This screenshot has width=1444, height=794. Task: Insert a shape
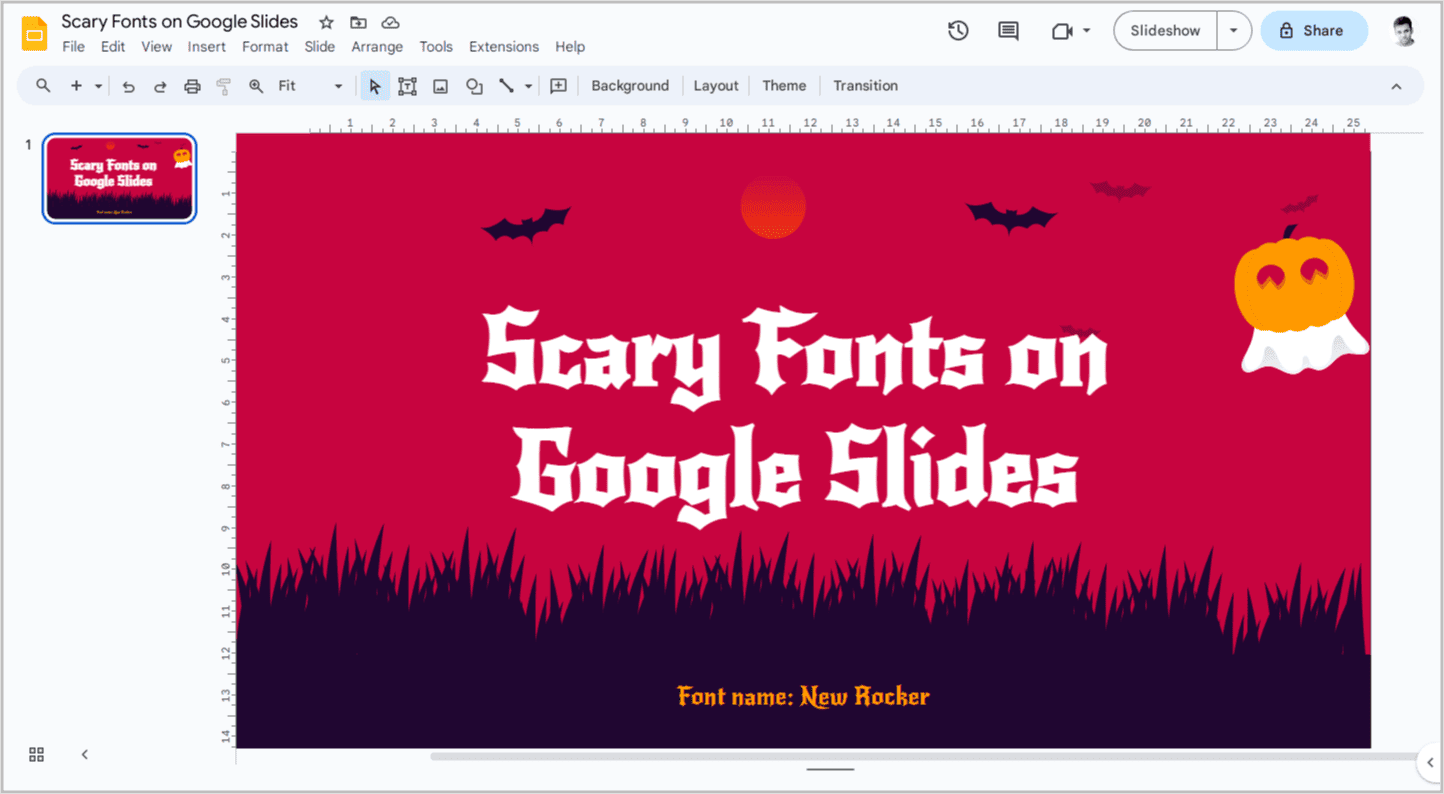pyautogui.click(x=474, y=86)
